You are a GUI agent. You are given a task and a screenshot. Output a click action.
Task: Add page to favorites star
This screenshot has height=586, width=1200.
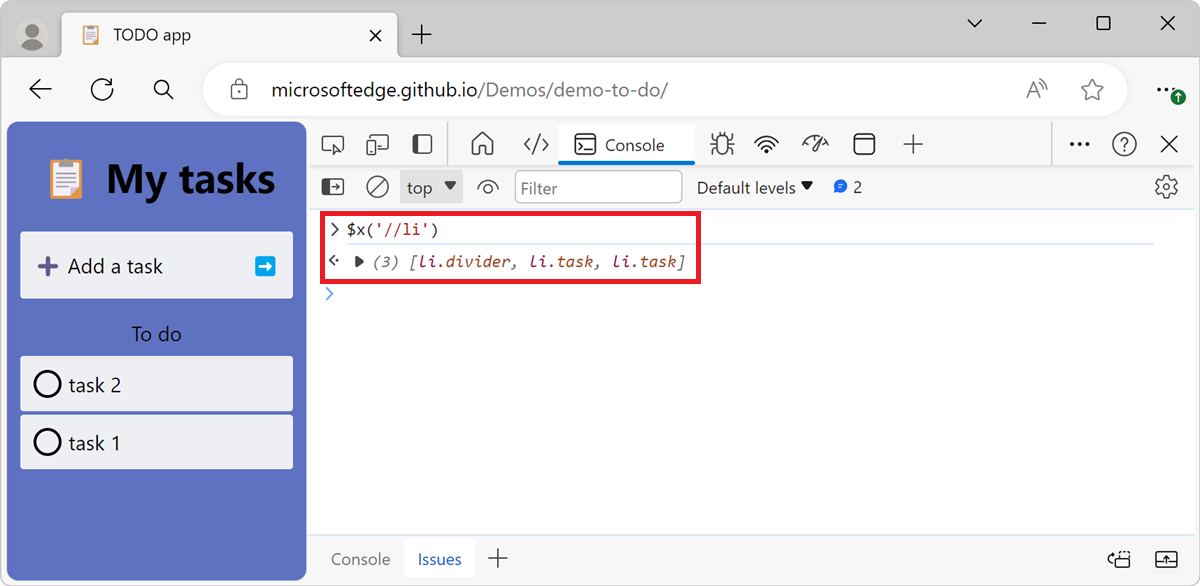[1092, 89]
